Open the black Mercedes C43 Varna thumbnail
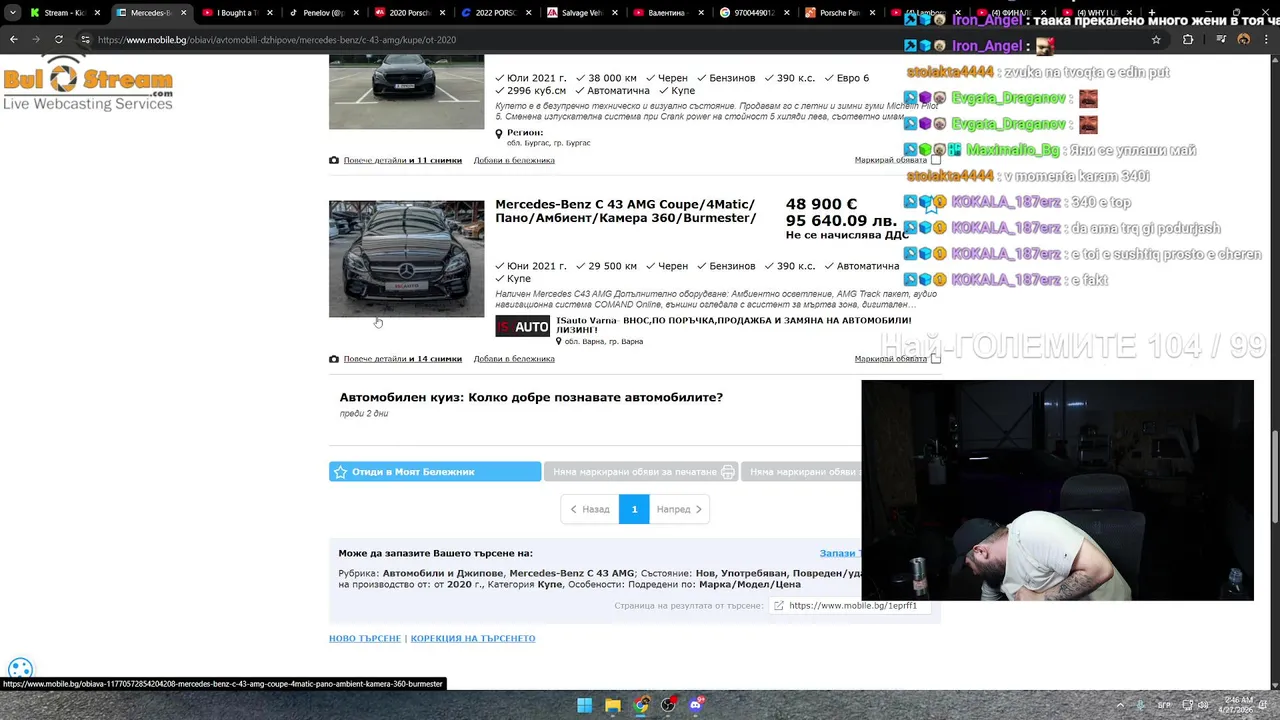 (x=406, y=259)
